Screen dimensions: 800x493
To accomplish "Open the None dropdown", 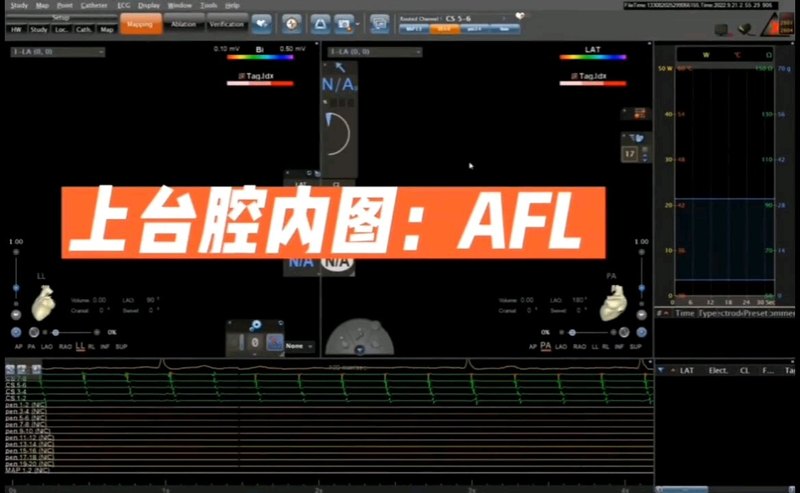I will pos(299,346).
